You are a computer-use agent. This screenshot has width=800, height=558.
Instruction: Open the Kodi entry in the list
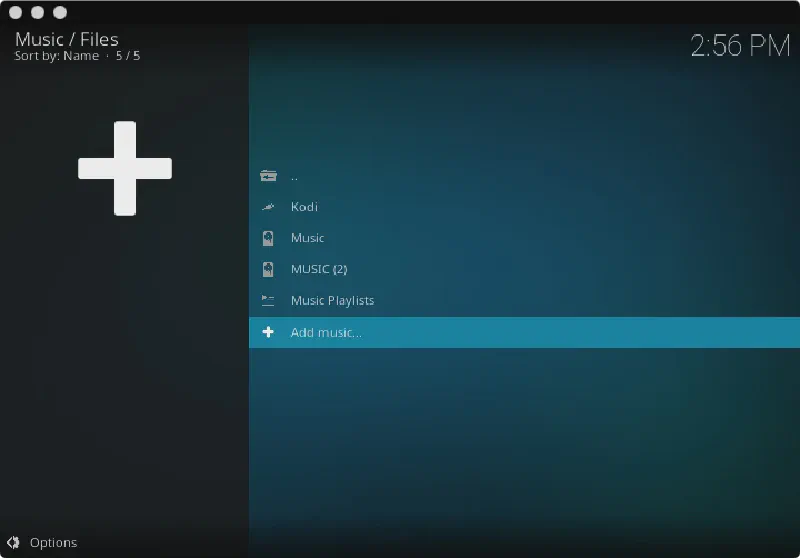304,207
